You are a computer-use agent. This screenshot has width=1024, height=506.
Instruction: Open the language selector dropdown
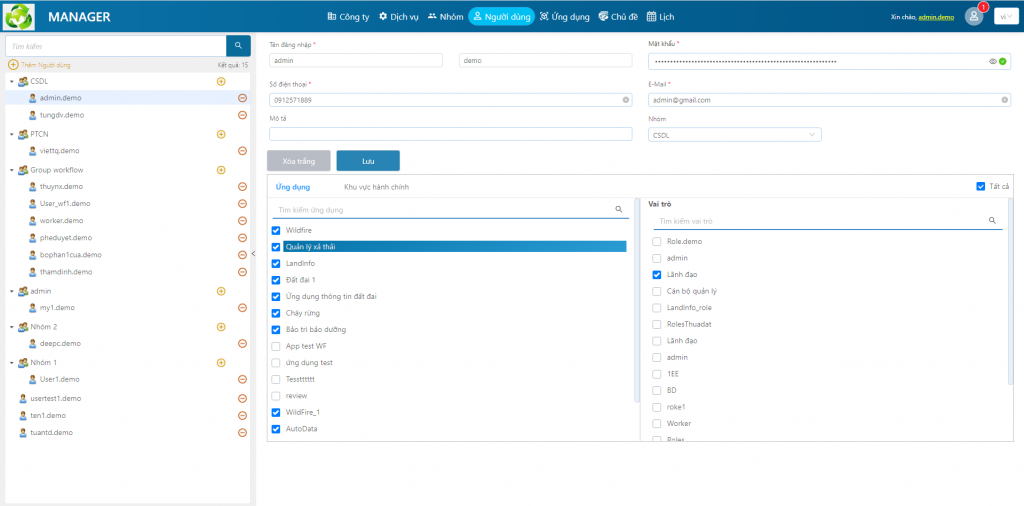1004,16
